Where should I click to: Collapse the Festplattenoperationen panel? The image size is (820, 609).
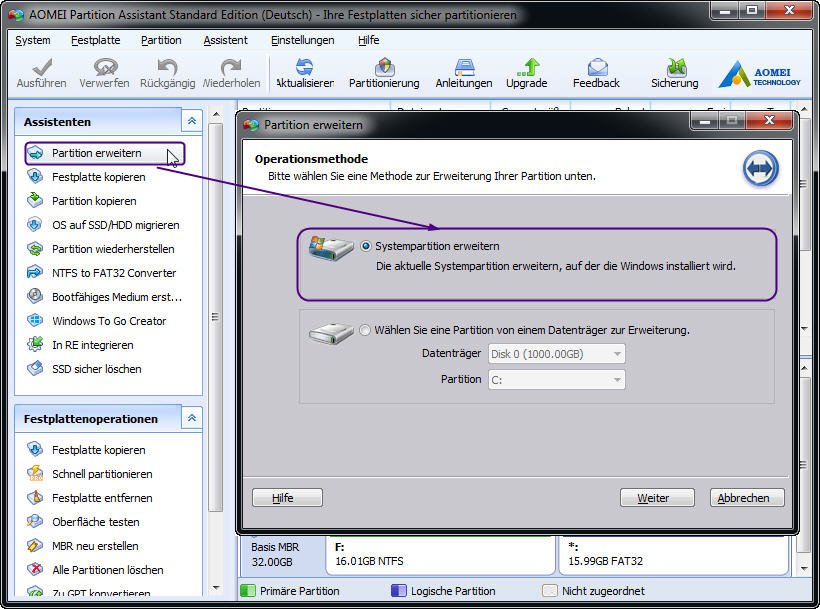192,418
